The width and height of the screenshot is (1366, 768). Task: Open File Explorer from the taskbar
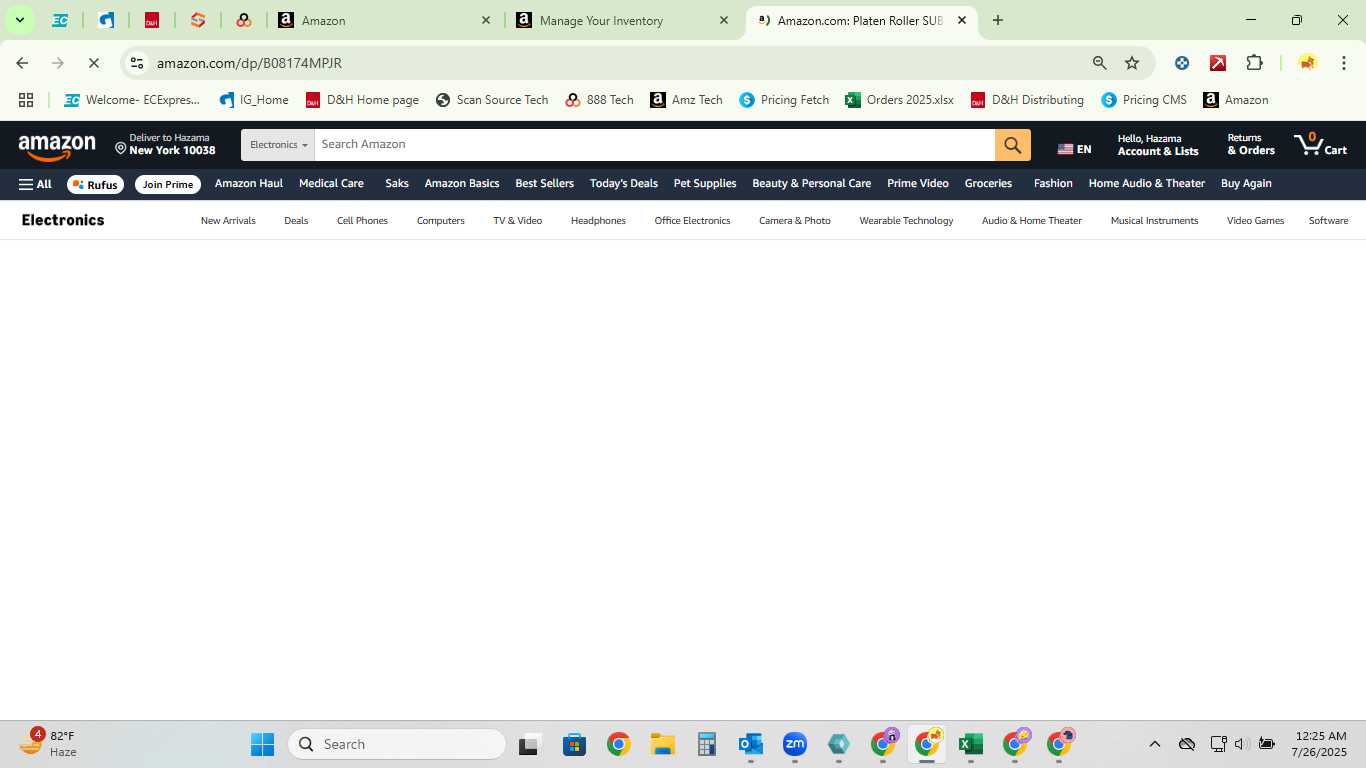(662, 744)
